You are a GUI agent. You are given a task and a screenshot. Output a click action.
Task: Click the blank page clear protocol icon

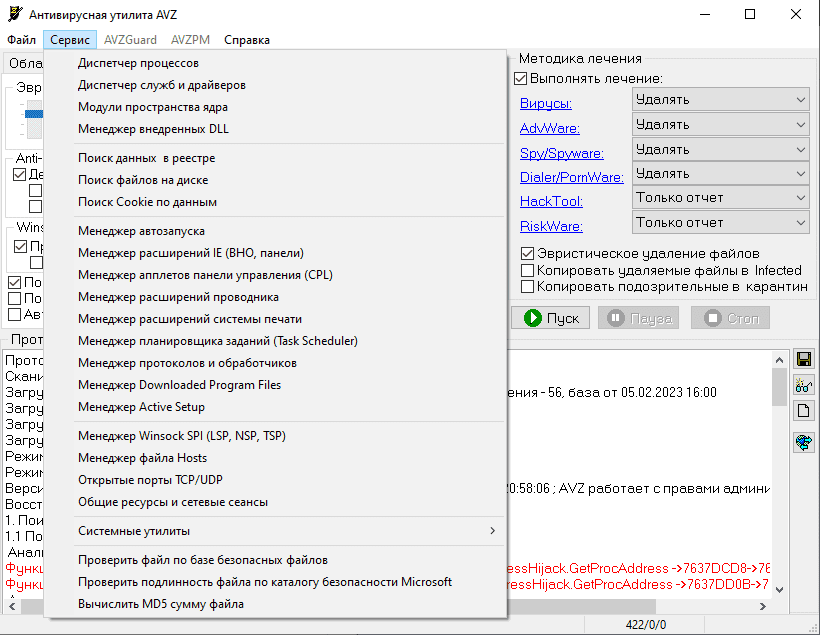tap(804, 411)
